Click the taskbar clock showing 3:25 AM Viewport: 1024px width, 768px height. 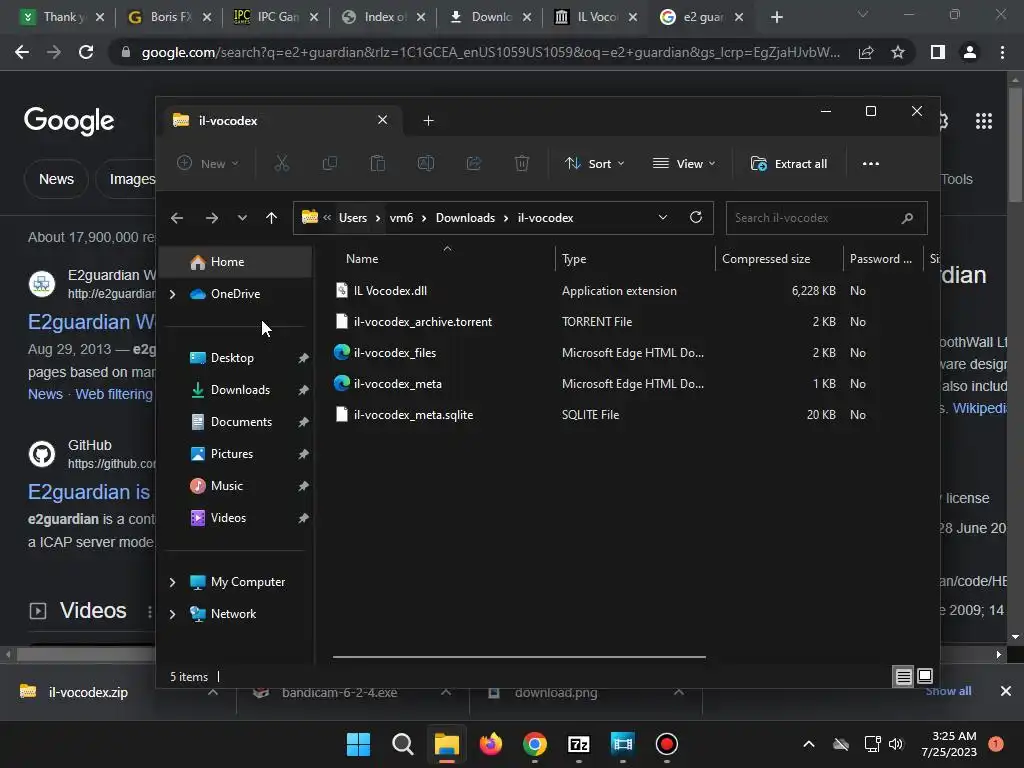949,744
